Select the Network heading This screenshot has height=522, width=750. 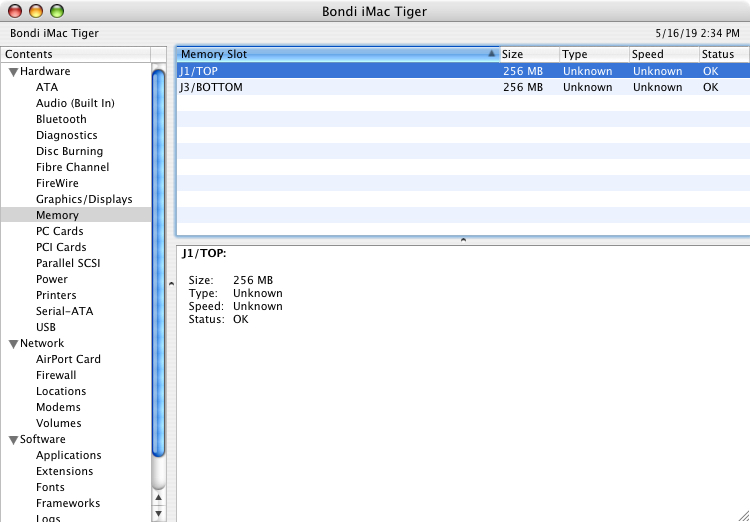point(42,344)
